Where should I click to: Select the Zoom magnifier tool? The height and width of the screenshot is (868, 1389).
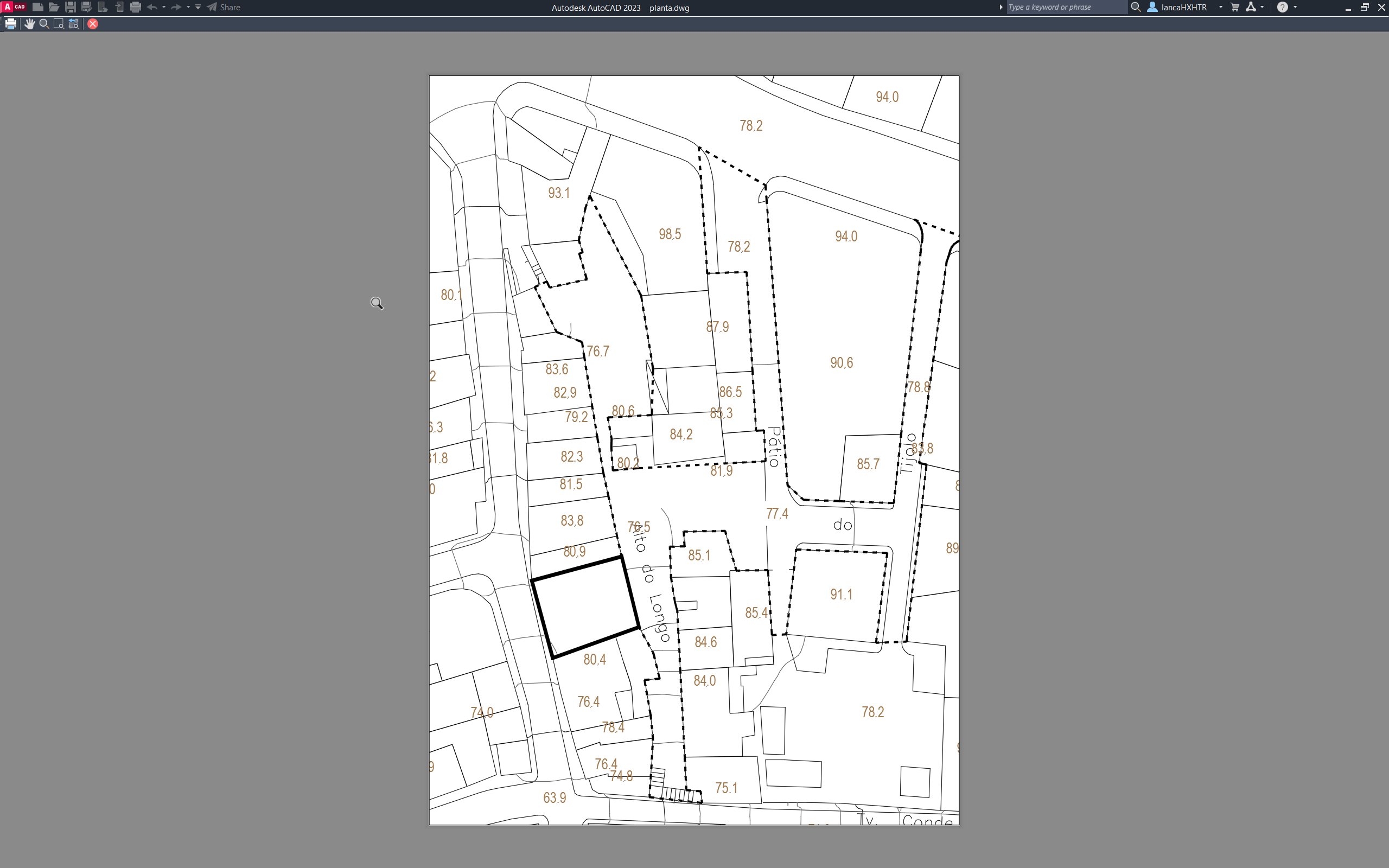(43, 24)
